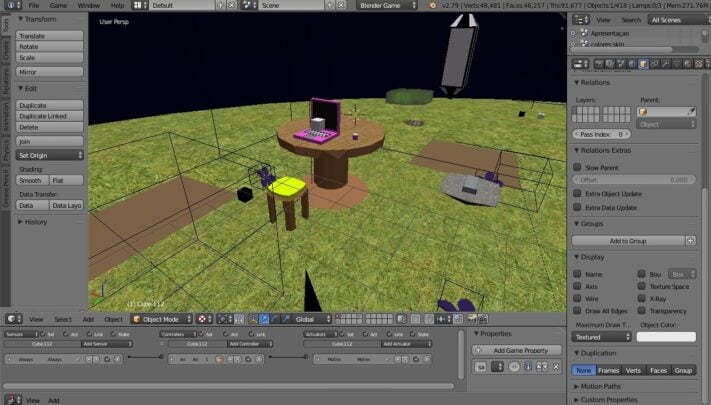Enable the Slow Parent checkbox

[577, 167]
